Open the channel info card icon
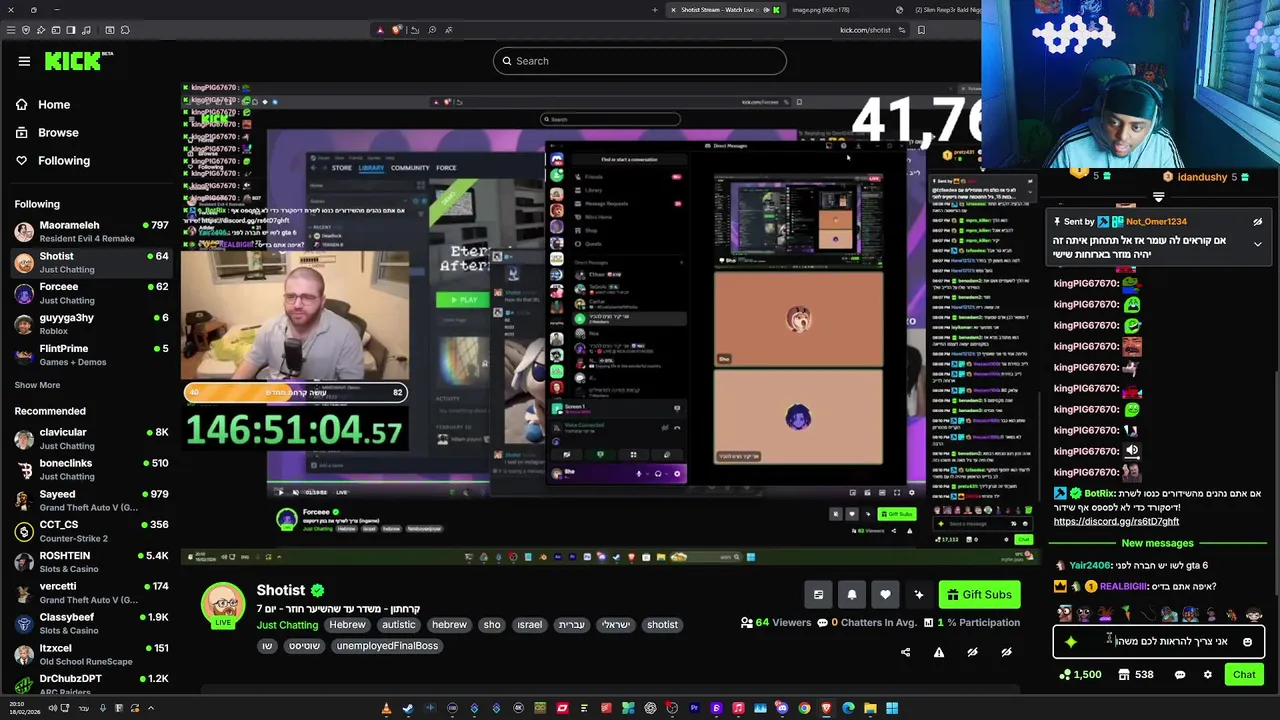This screenshot has width=1280, height=720. (x=818, y=595)
